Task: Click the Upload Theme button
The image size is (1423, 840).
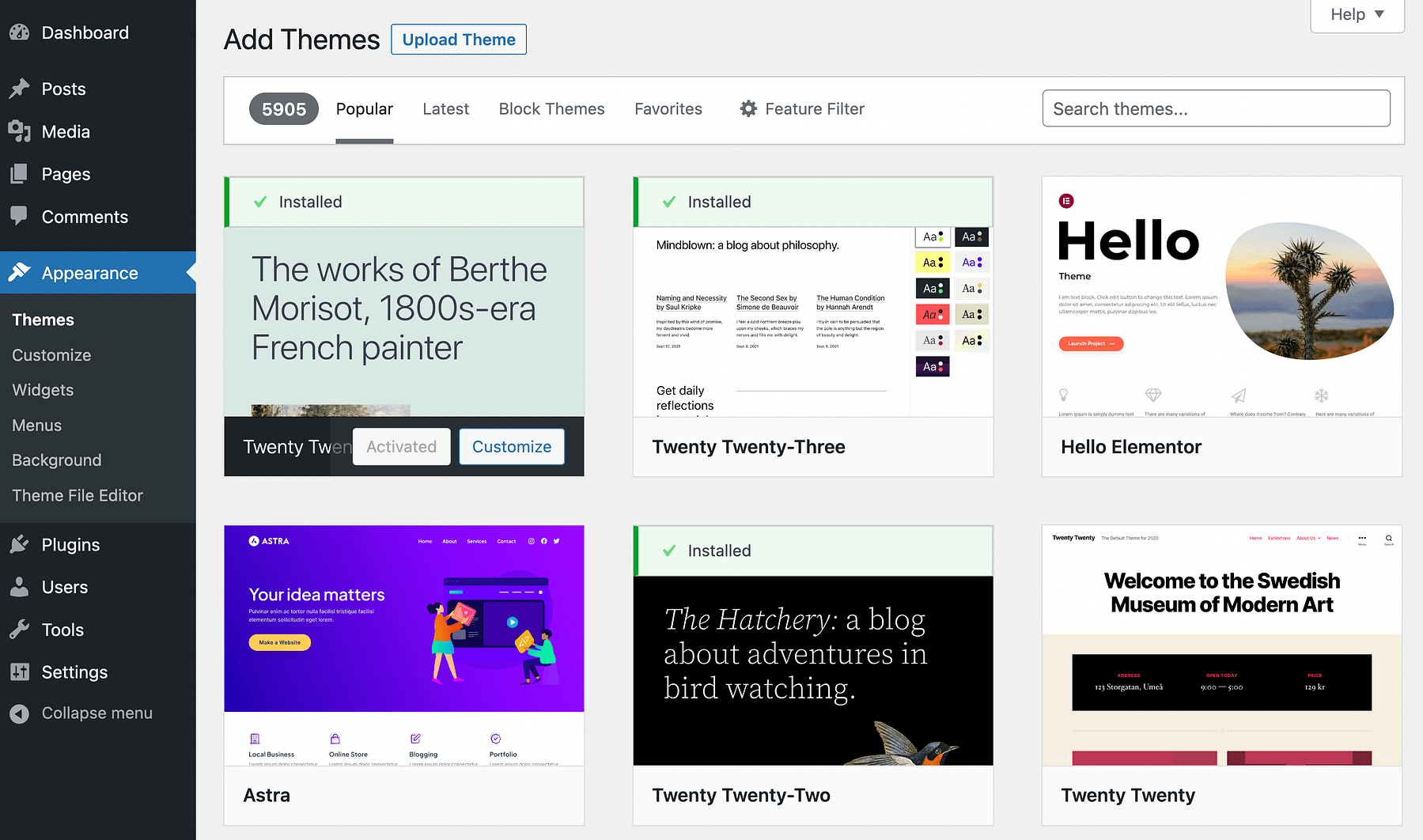Action: [x=458, y=39]
